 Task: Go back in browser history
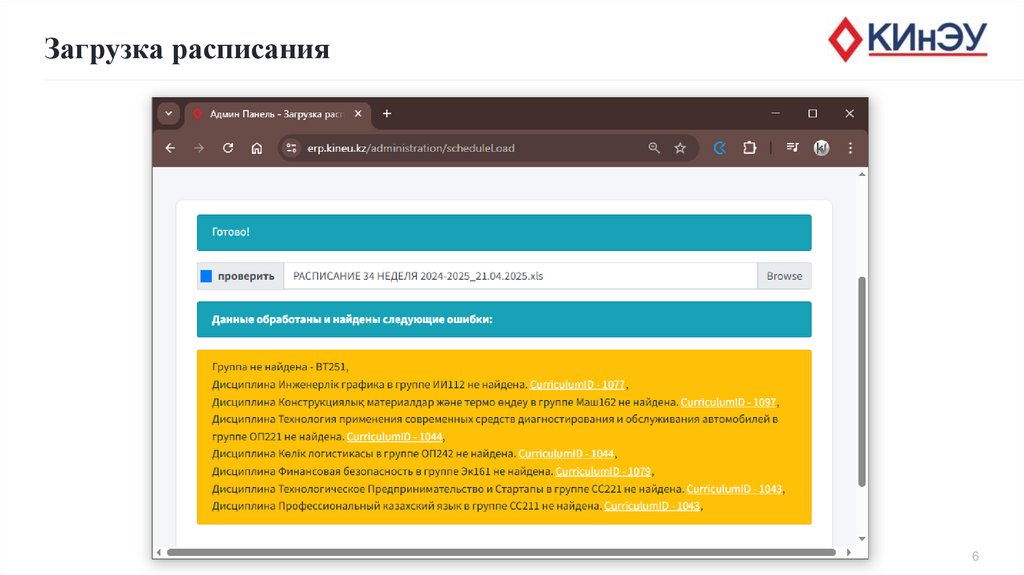click(170, 148)
